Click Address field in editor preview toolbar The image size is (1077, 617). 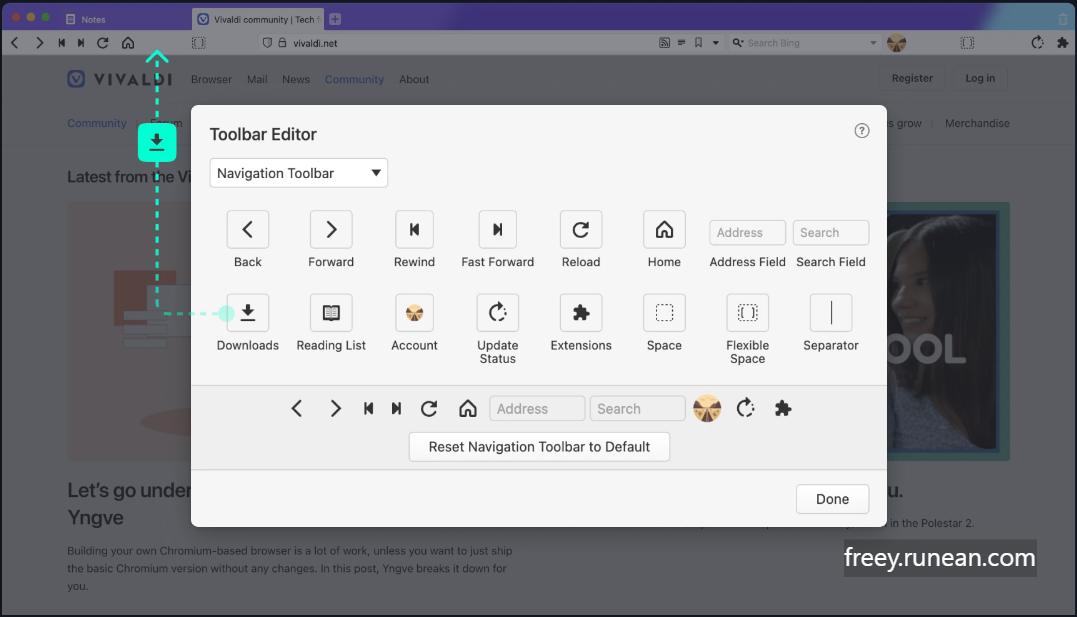tap(537, 409)
